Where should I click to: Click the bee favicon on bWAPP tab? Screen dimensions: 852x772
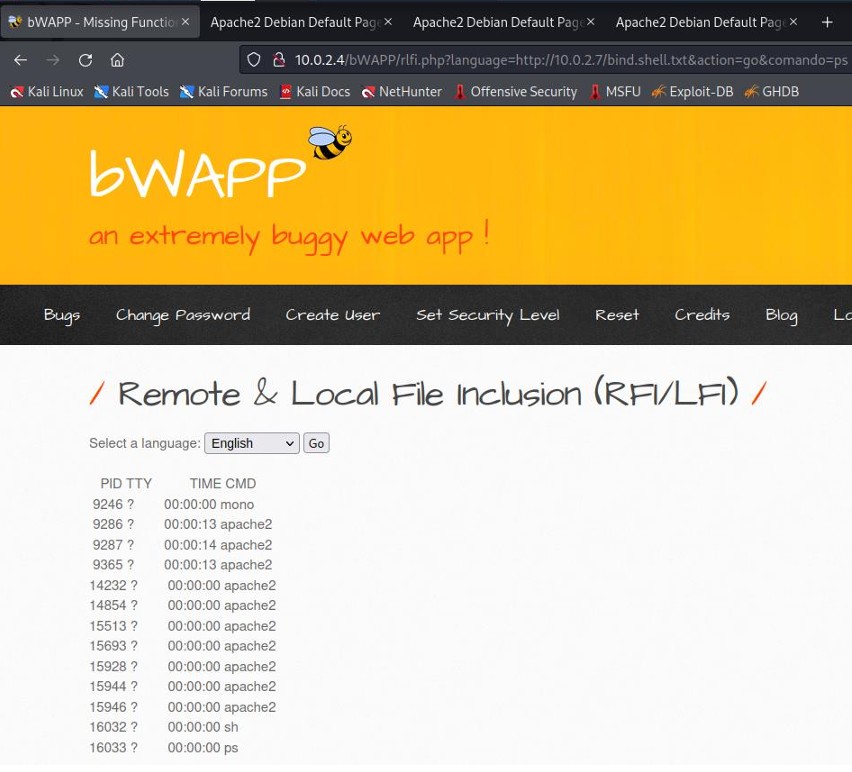(15, 22)
